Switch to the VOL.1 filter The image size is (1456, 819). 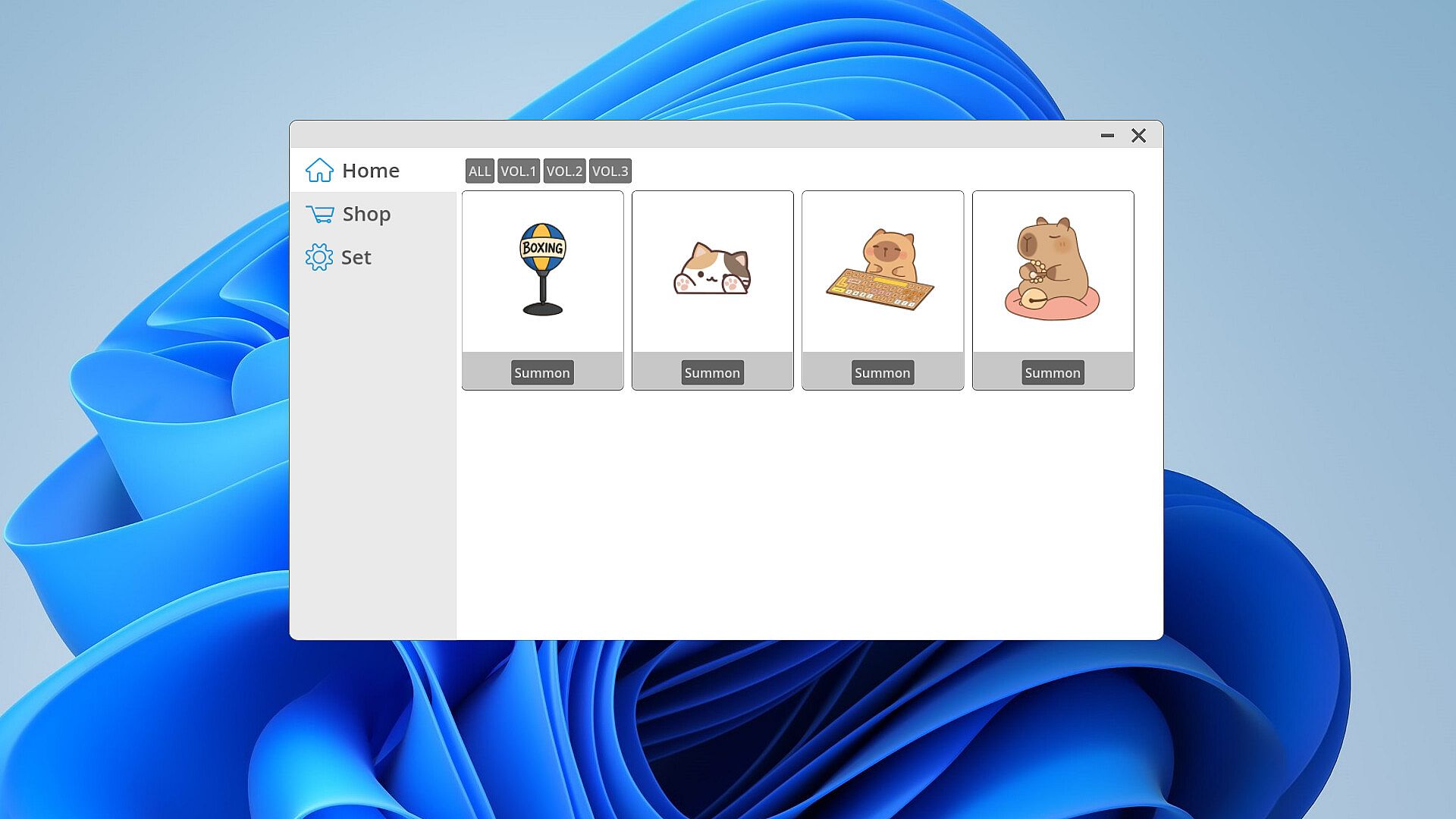(518, 171)
